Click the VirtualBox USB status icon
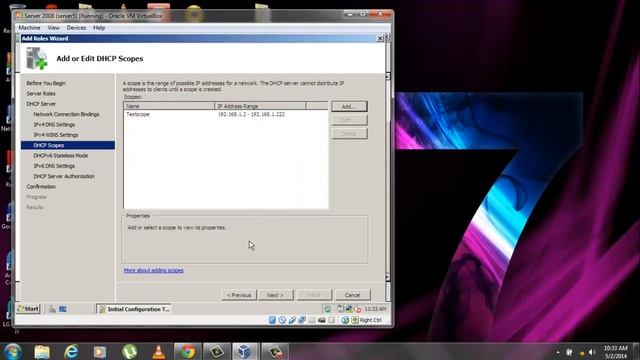 292,320
